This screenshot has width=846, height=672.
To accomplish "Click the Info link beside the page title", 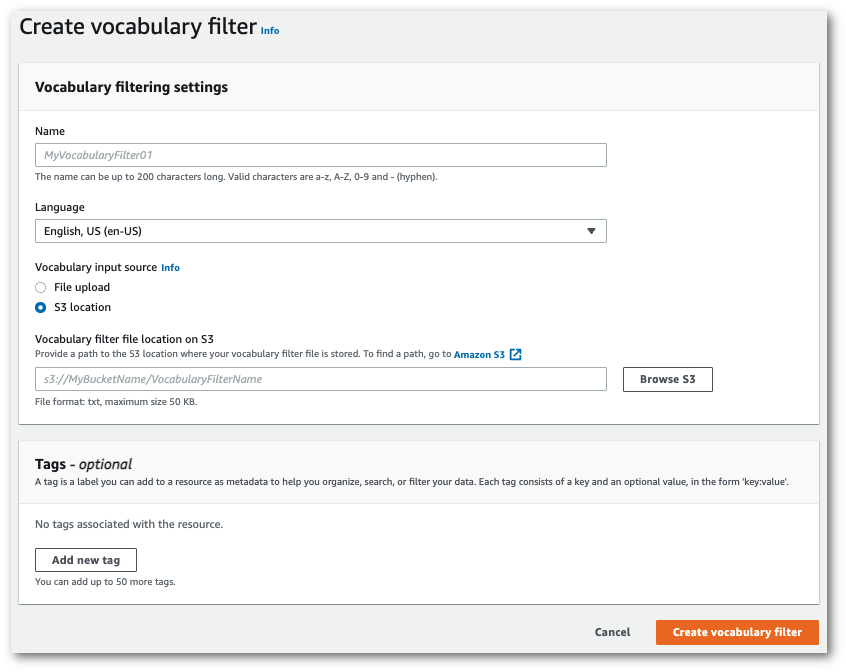I will tap(269, 30).
